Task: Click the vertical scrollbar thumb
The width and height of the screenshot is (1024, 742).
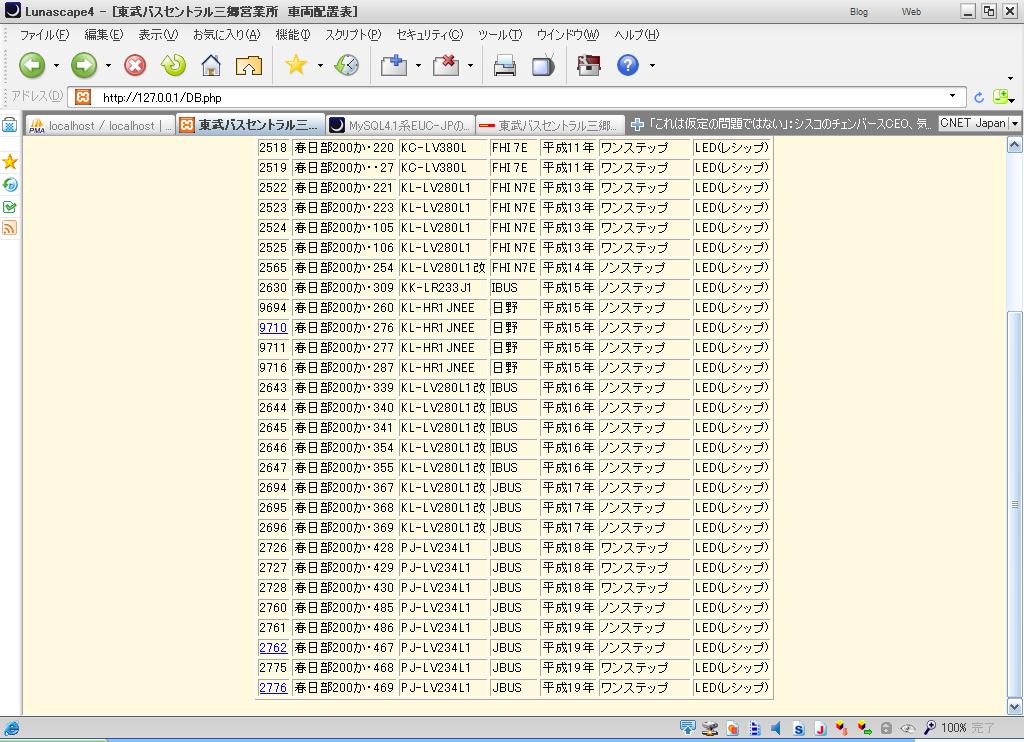Action: pyautogui.click(x=1014, y=504)
